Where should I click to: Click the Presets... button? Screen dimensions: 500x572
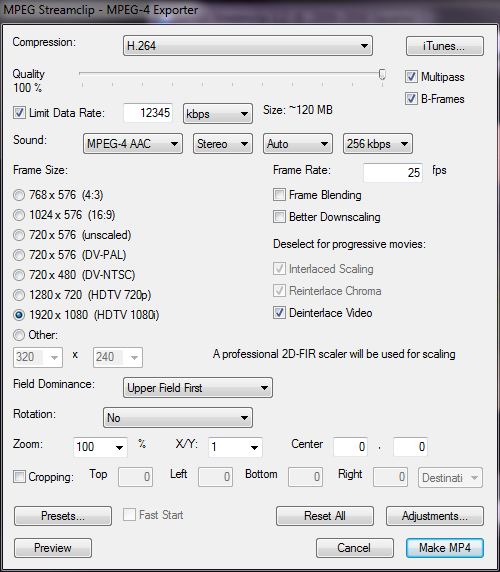tap(63, 516)
